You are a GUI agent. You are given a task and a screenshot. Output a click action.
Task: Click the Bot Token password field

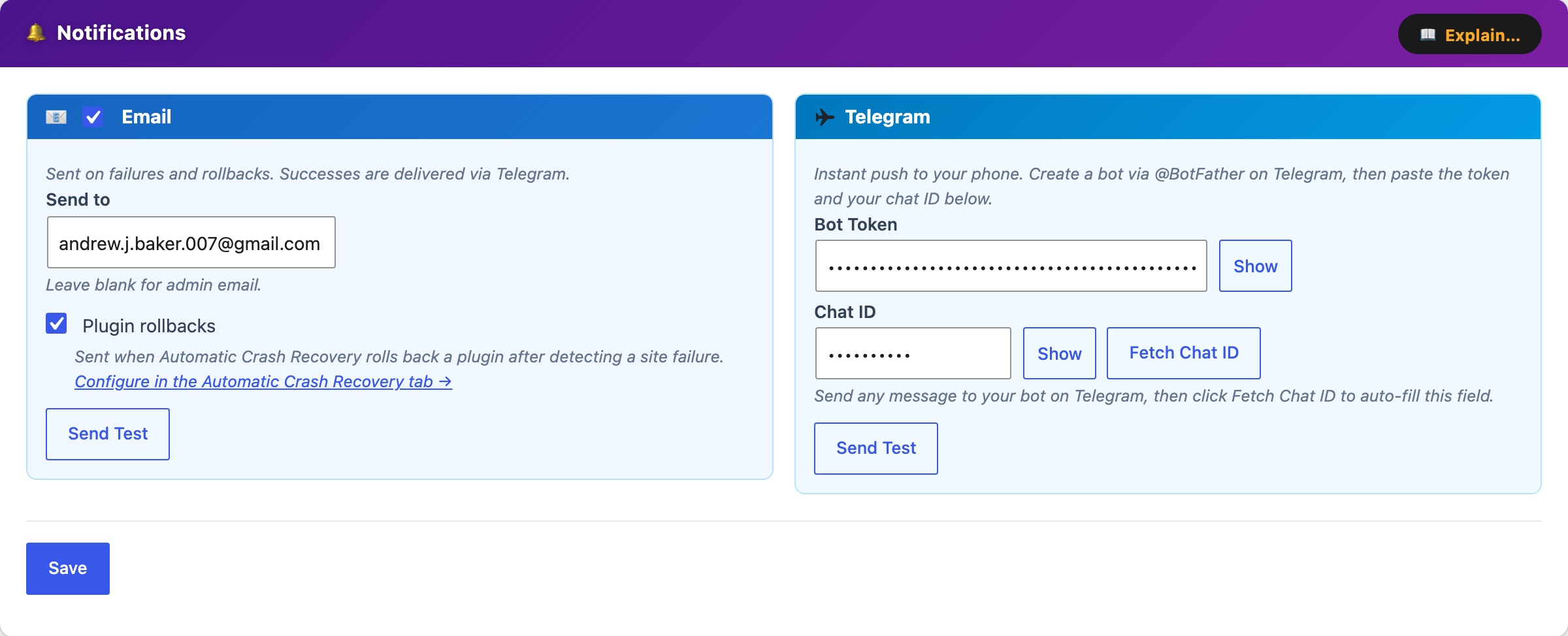coord(1011,266)
